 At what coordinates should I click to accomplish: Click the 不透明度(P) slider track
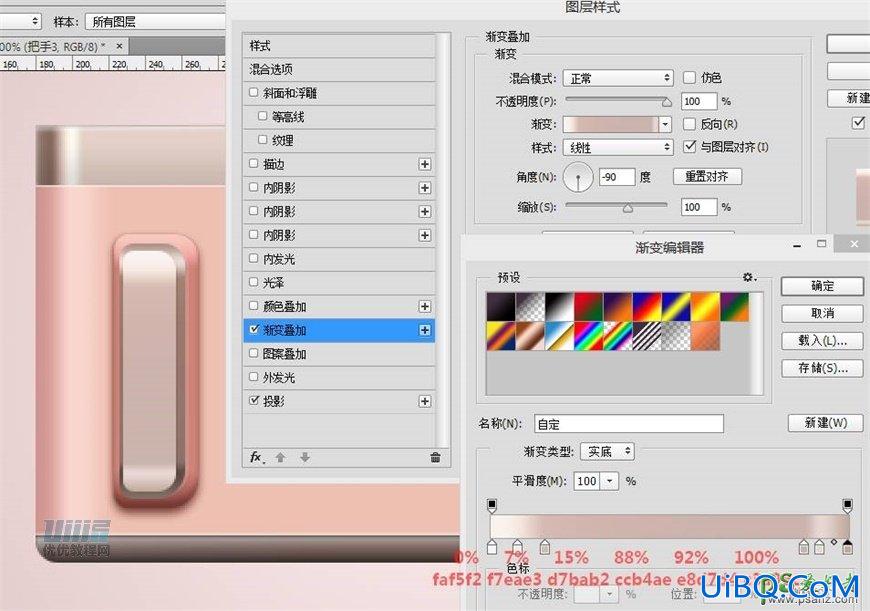click(618, 99)
